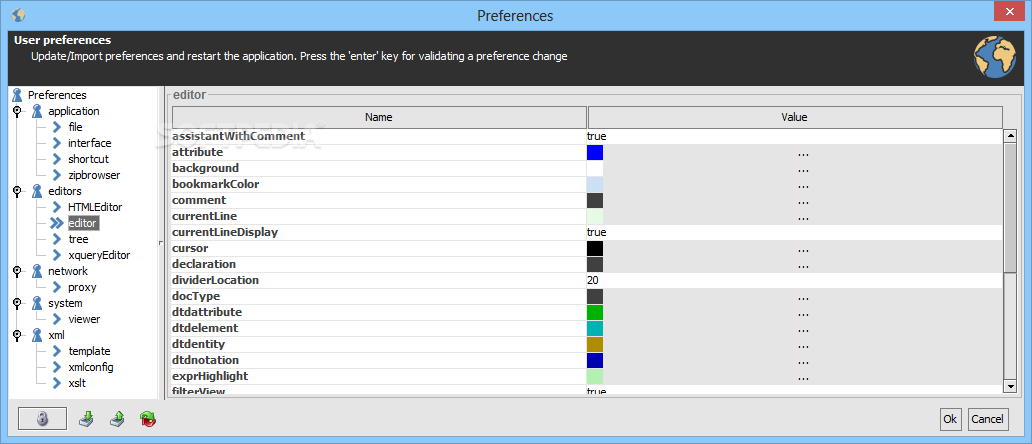Click the Name column header
1032x444 pixels.
point(379,118)
